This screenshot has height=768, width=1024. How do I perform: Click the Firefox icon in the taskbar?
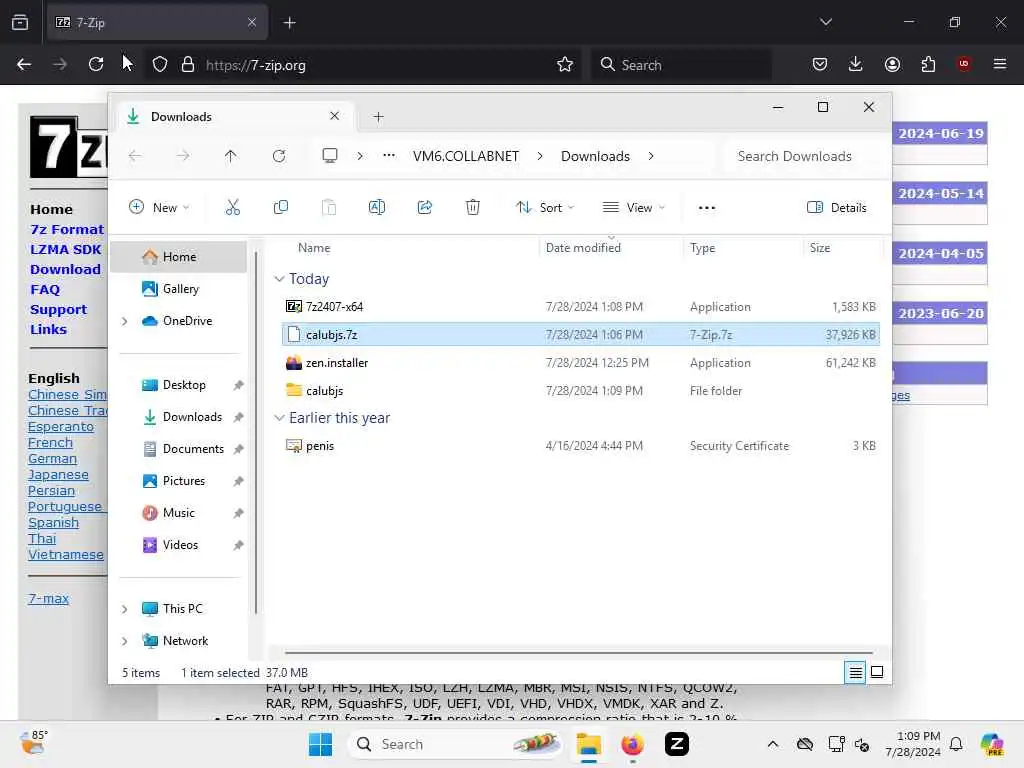click(x=632, y=744)
